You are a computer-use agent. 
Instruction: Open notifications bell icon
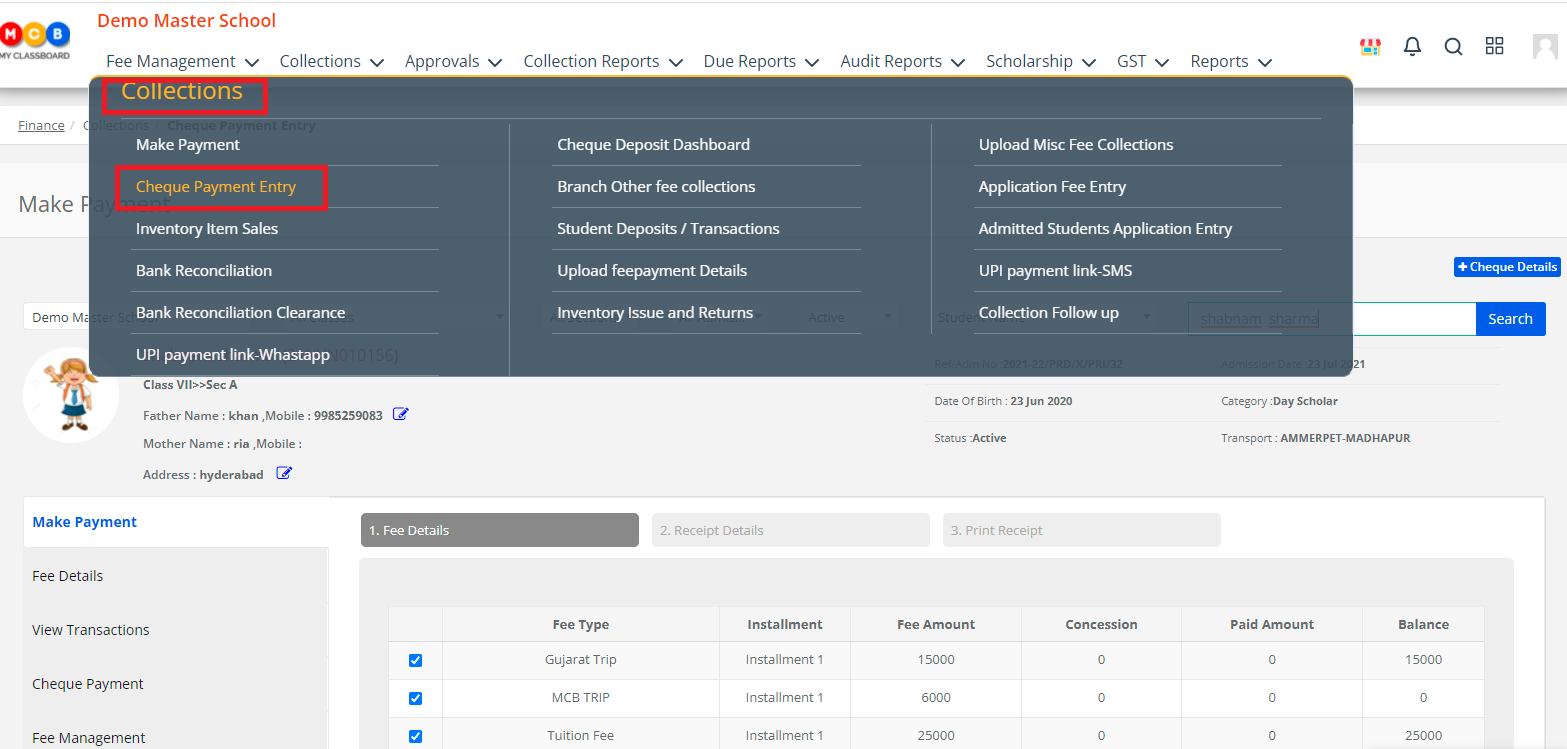tap(1412, 46)
